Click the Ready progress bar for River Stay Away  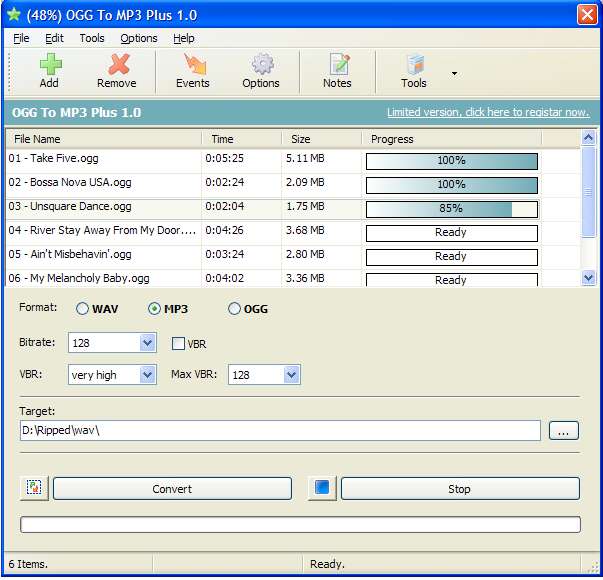(451, 233)
